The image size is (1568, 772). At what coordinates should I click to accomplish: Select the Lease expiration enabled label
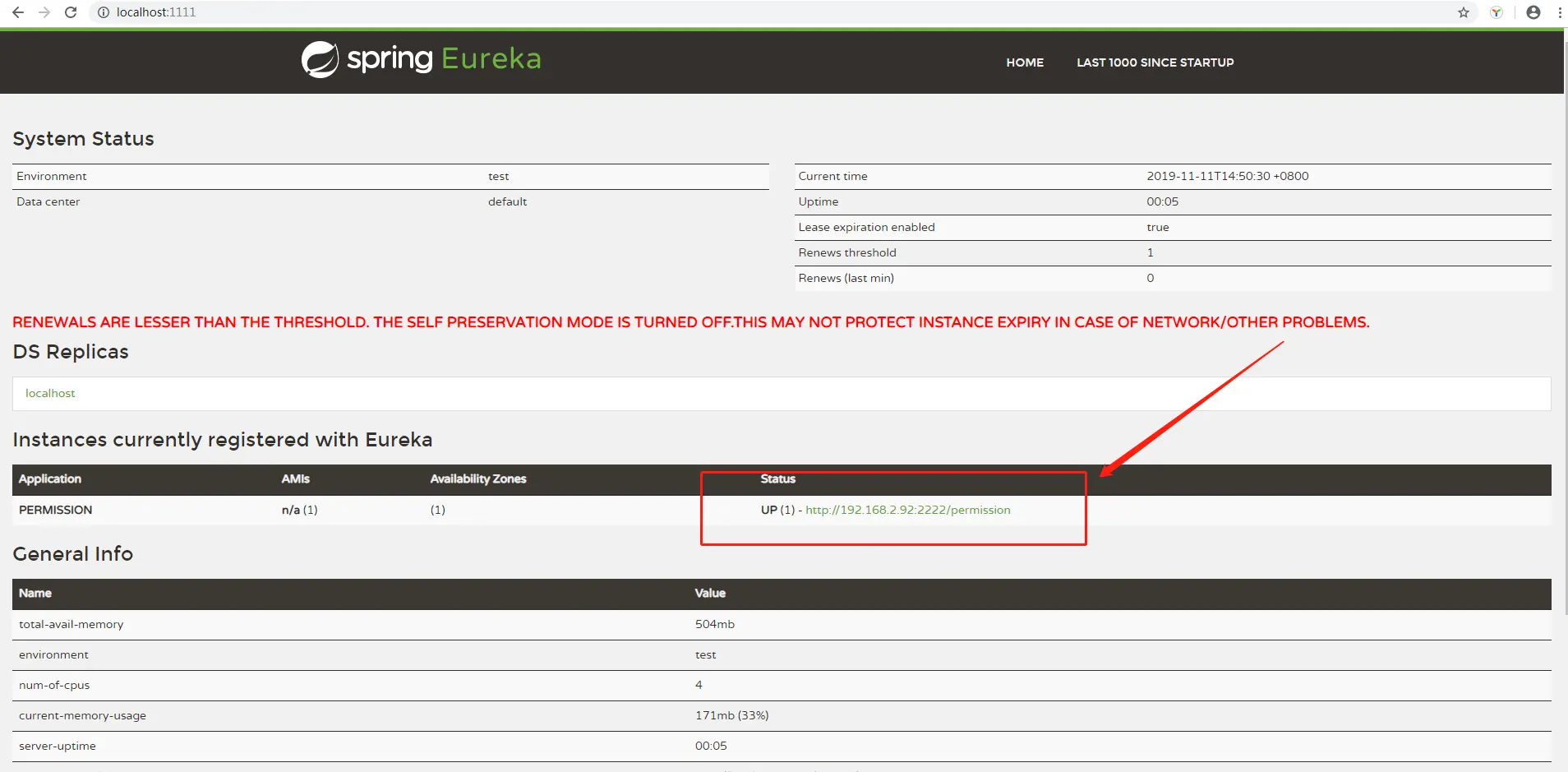coord(867,227)
